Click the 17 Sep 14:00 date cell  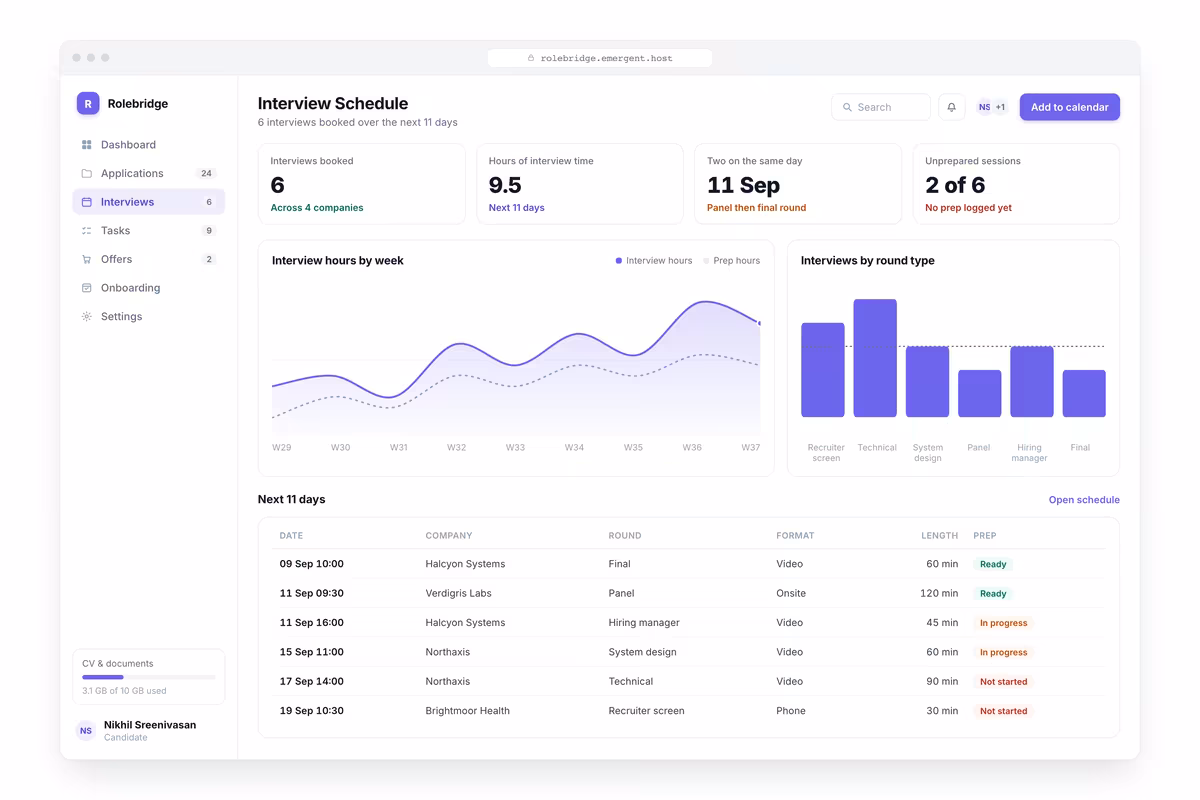click(312, 681)
